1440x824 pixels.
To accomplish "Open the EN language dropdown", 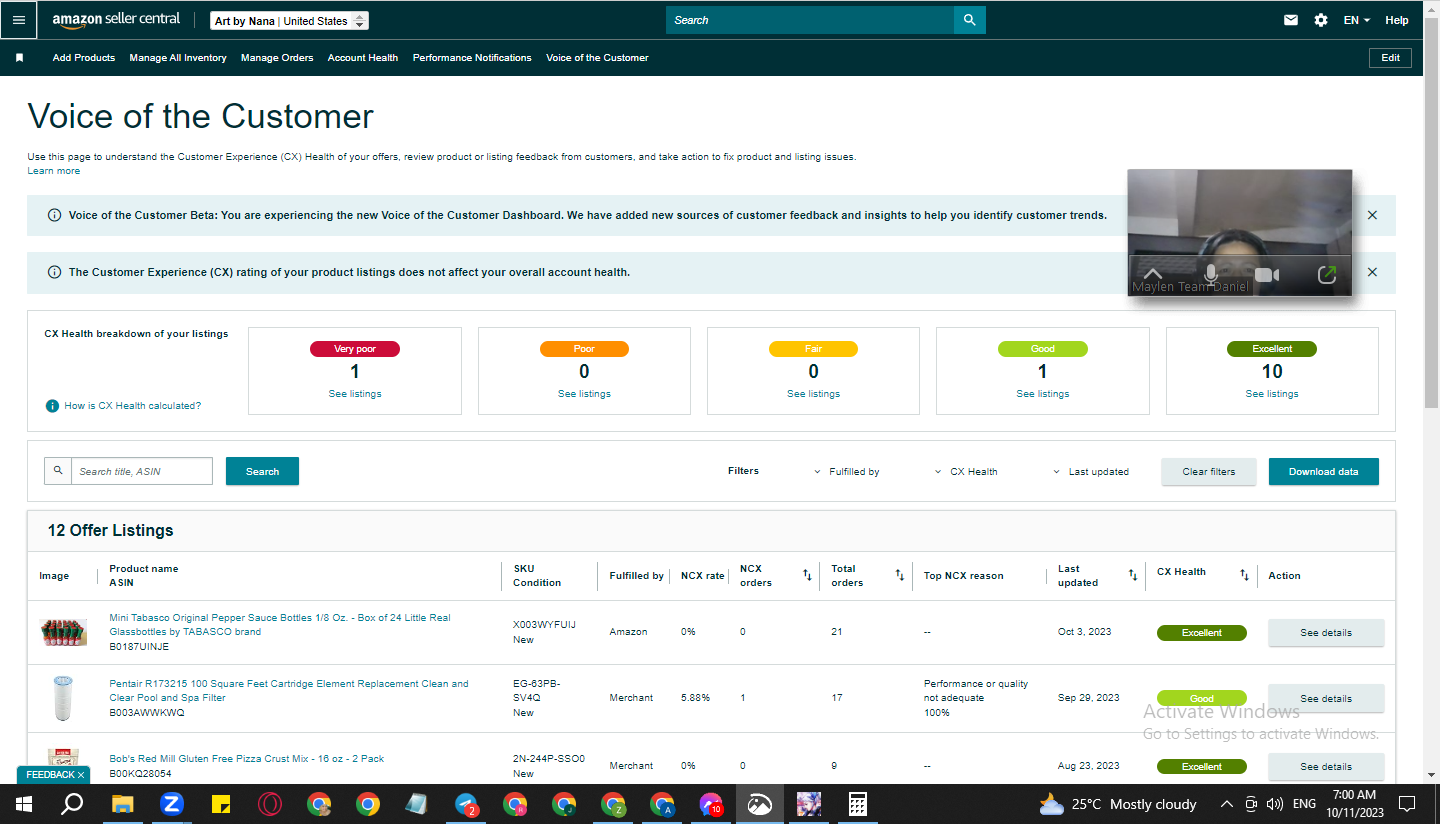I will (x=1357, y=20).
